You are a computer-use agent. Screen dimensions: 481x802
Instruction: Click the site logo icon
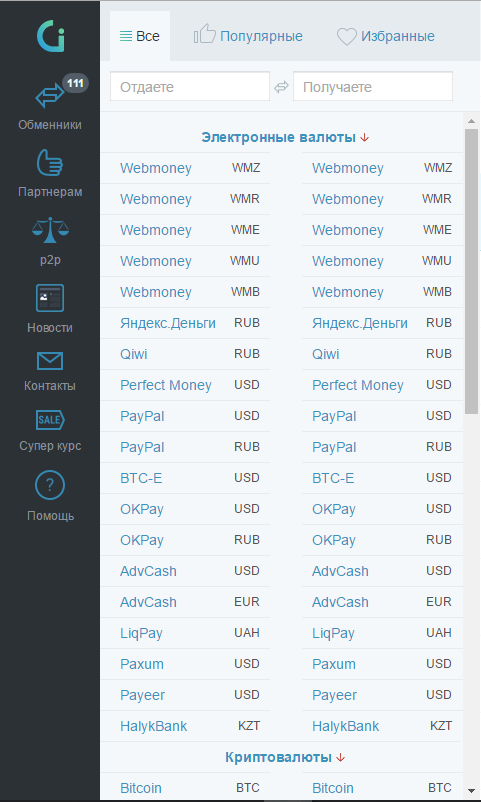pyautogui.click(x=51, y=36)
